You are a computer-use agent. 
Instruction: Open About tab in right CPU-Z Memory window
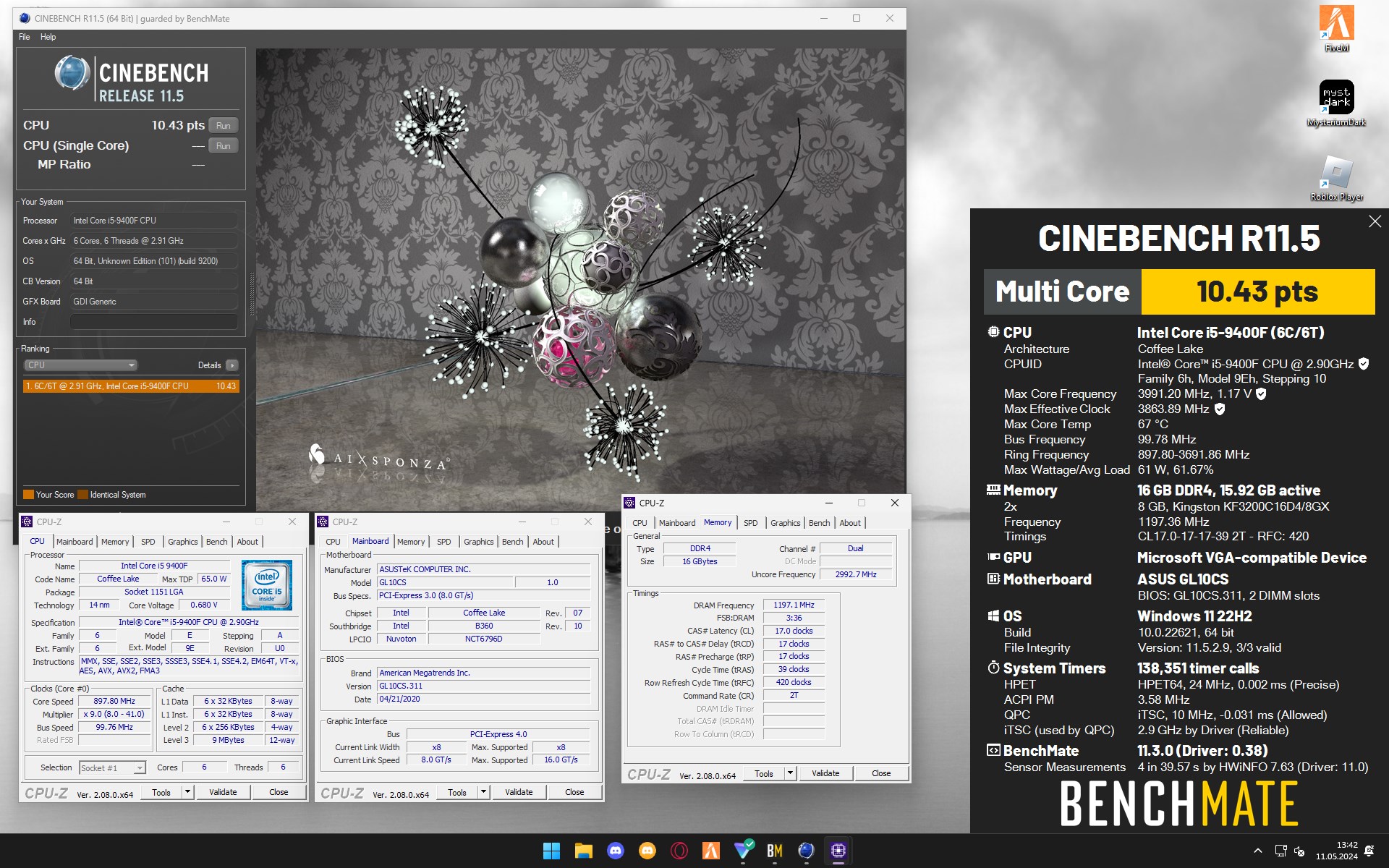[x=850, y=523]
